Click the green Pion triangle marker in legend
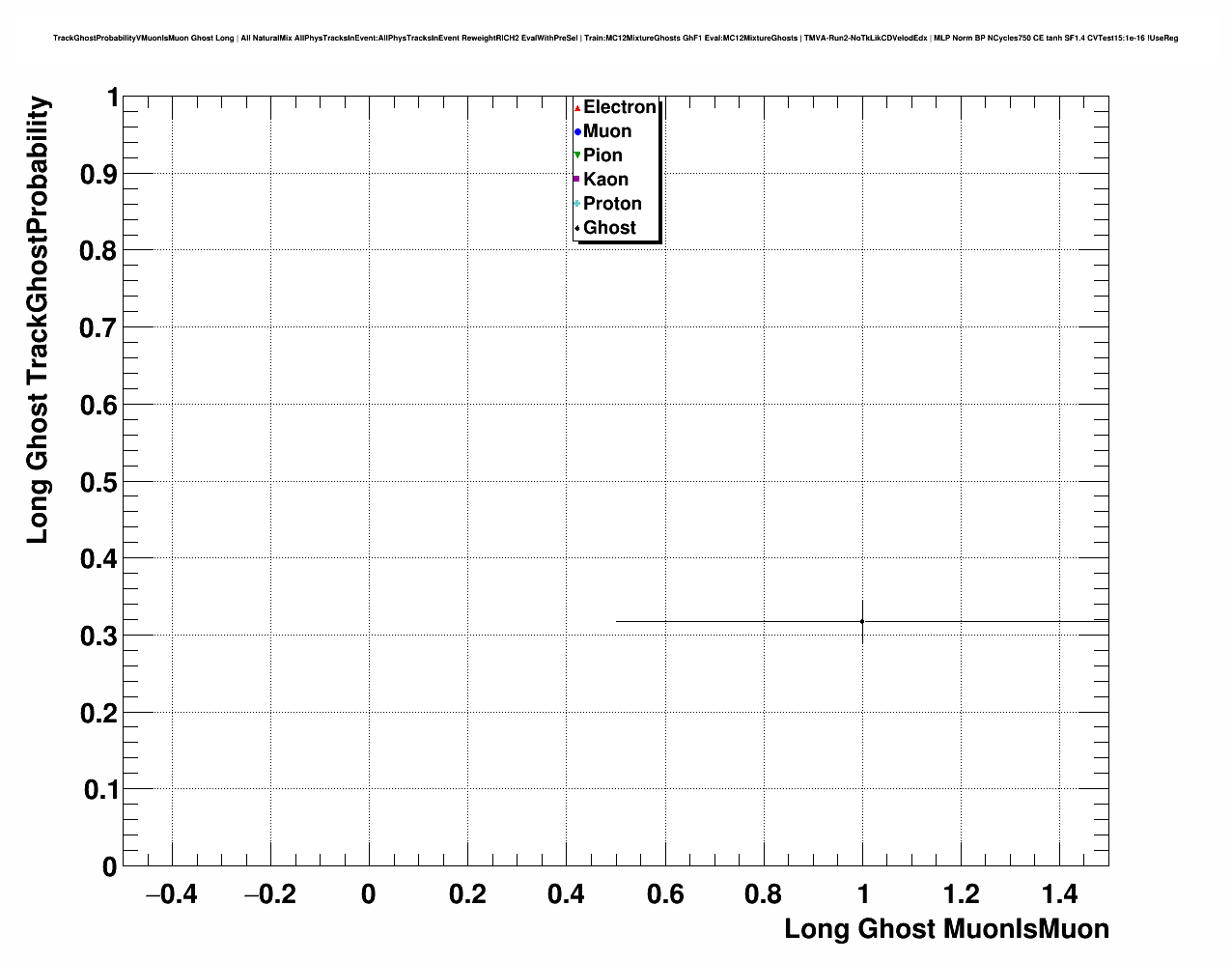Image resolution: width=1232 pixels, height=962 pixels. (577, 156)
